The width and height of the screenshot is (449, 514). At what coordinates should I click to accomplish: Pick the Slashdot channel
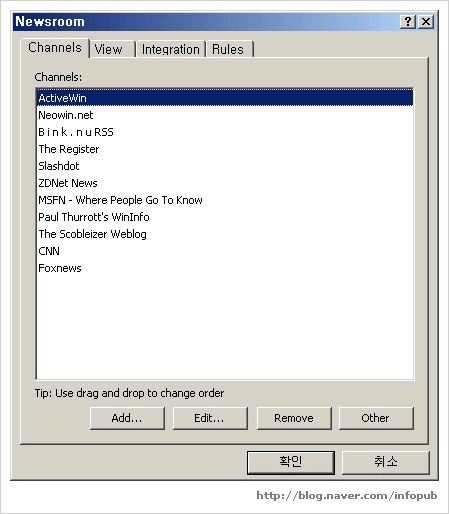tap(225, 166)
